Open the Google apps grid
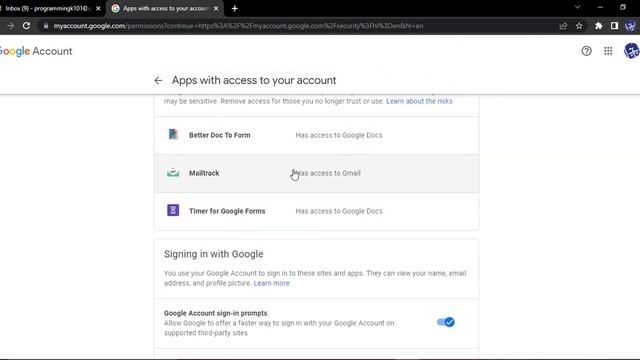This screenshot has width=640, height=360. point(608,51)
